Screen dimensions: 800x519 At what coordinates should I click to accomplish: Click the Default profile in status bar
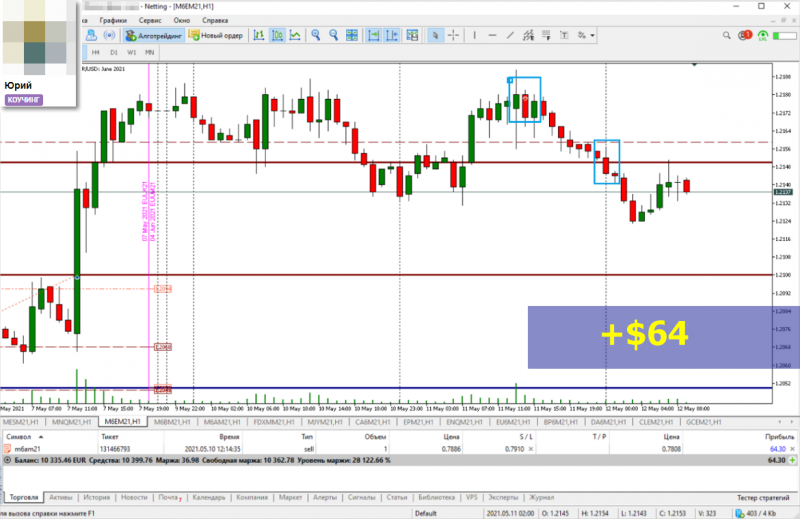point(426,513)
